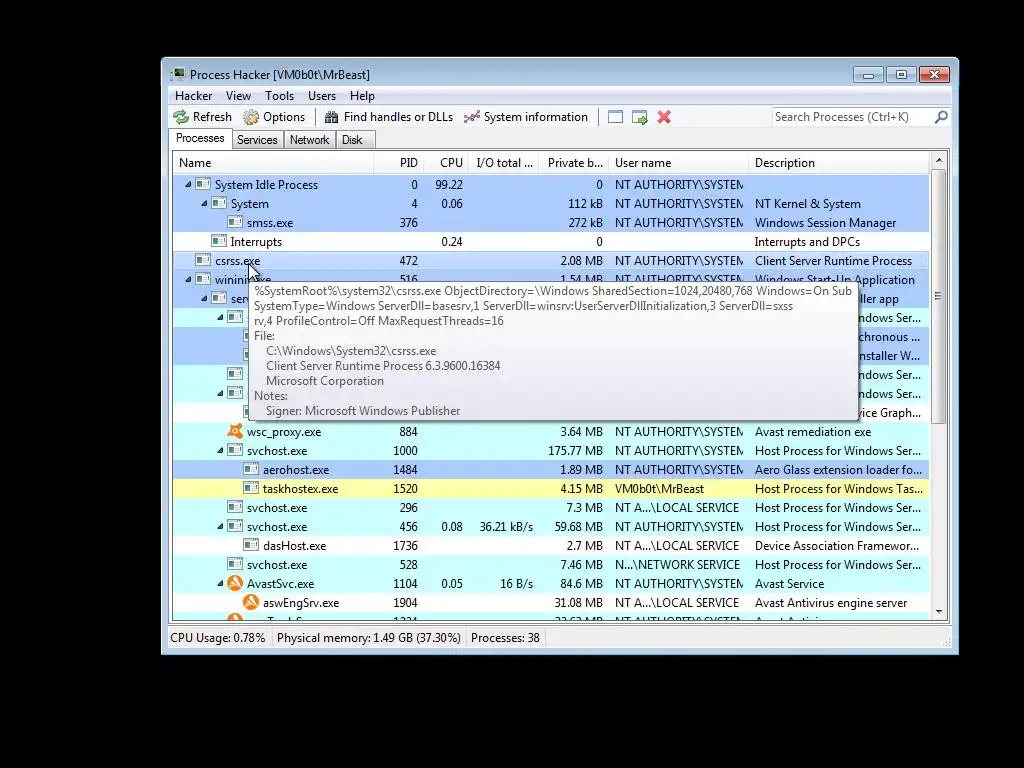Collapse the wininit.exe tree node

point(188,279)
